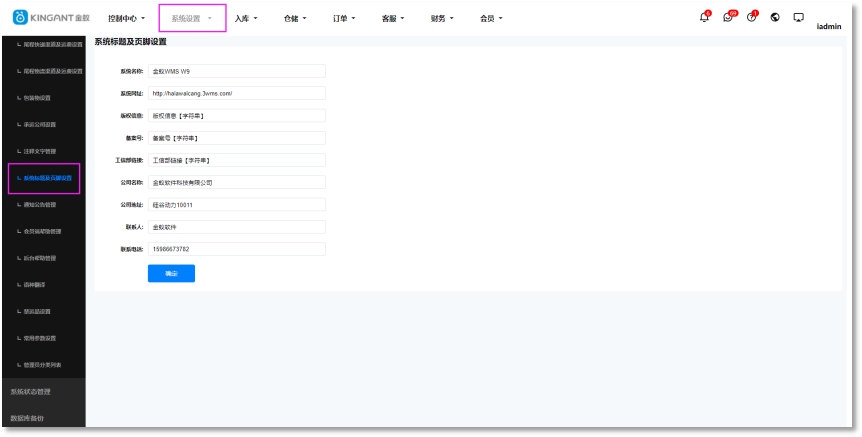Click the globe language icon
The image size is (862, 437).
coord(775,18)
